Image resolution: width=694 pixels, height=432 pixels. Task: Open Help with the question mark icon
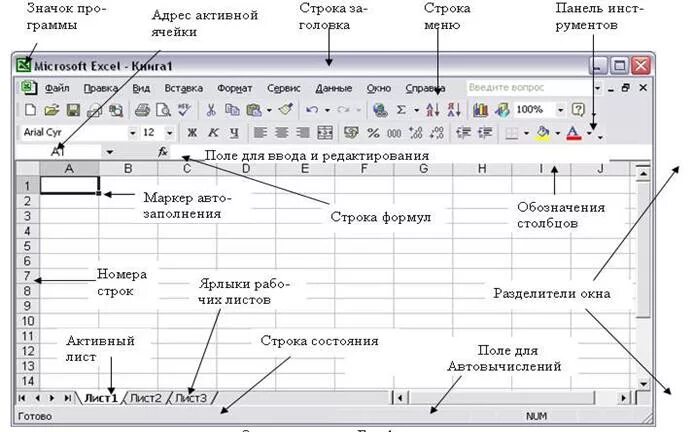578,109
